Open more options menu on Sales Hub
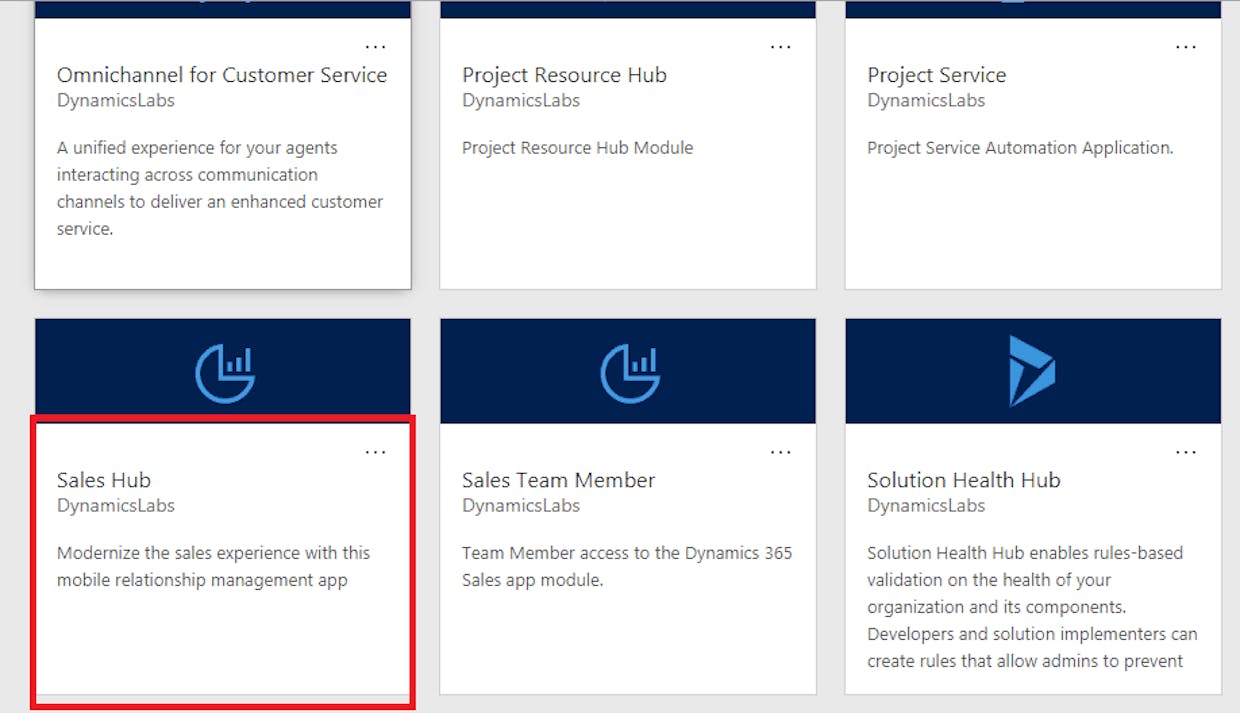 375,452
